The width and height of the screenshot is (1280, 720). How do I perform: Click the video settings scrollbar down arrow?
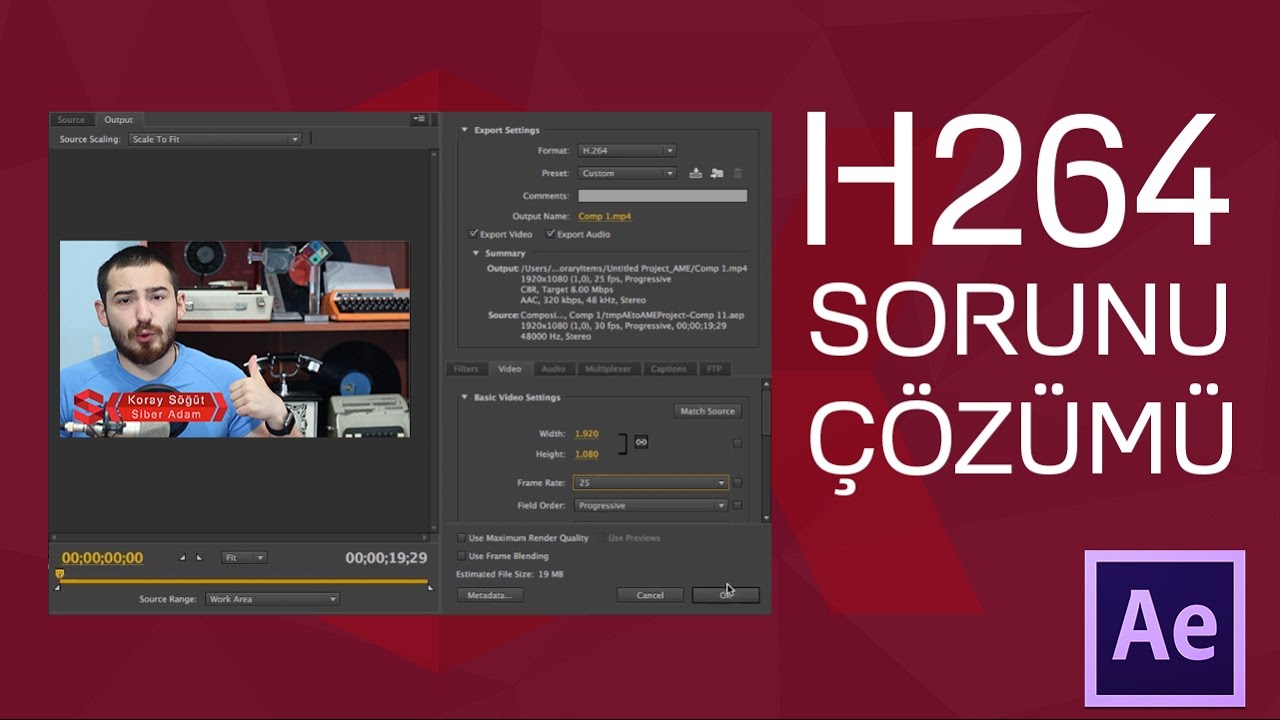766,517
